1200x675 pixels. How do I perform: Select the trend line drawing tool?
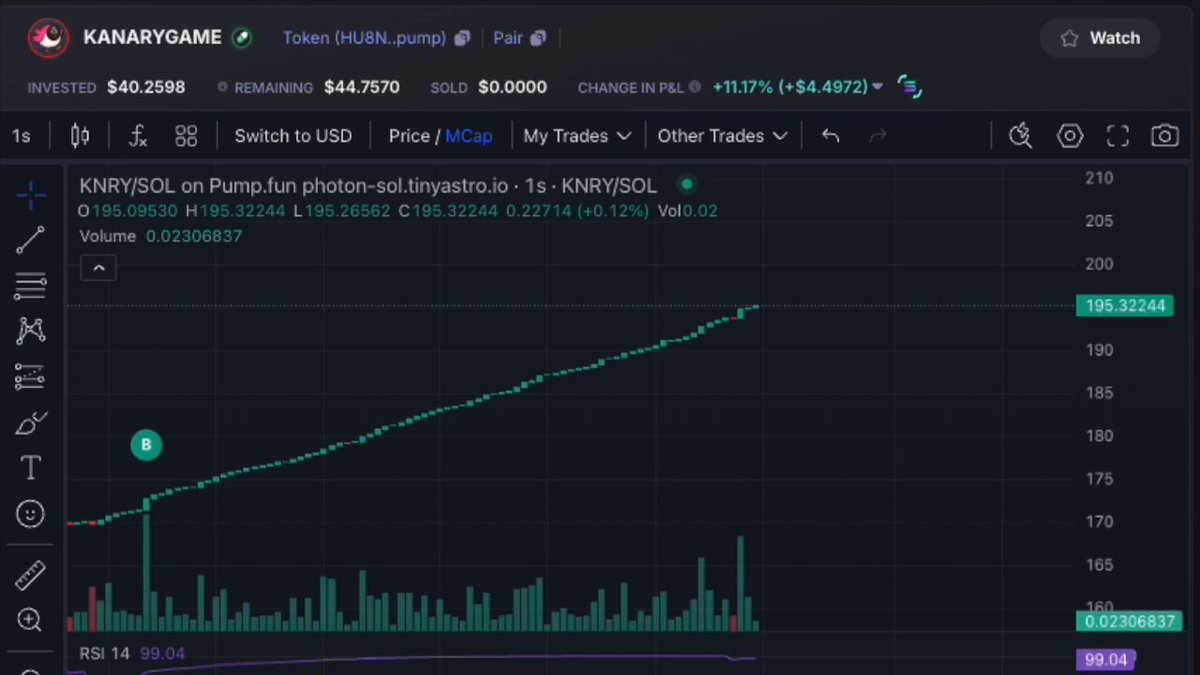tap(31, 240)
